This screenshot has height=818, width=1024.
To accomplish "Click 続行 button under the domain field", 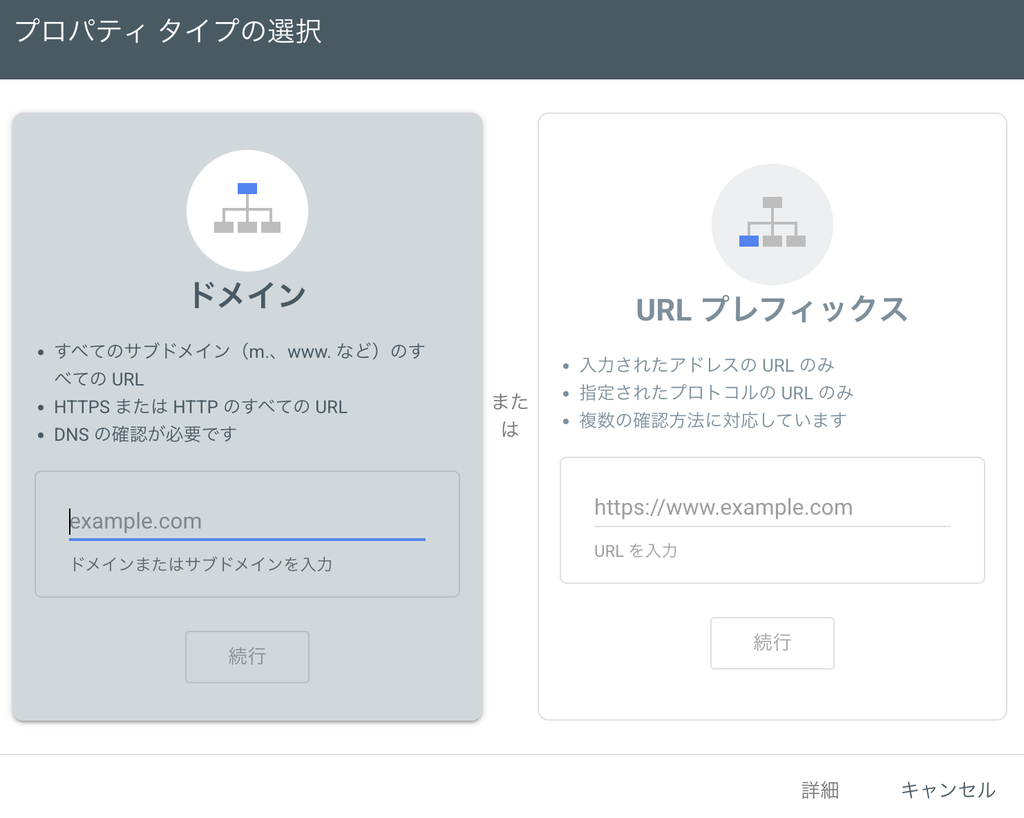I will [247, 657].
